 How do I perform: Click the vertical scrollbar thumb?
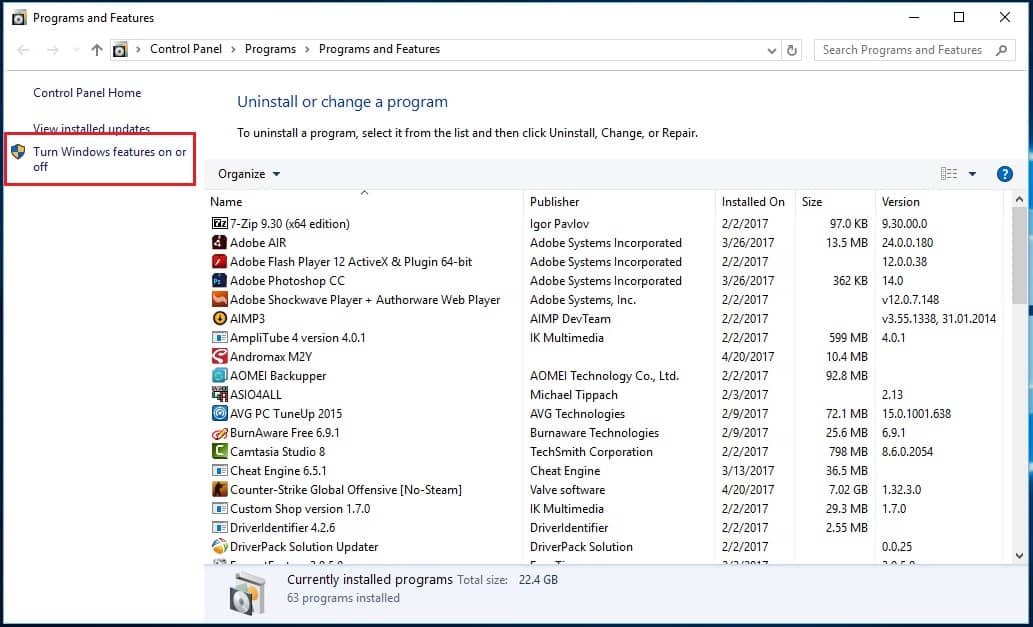1019,256
